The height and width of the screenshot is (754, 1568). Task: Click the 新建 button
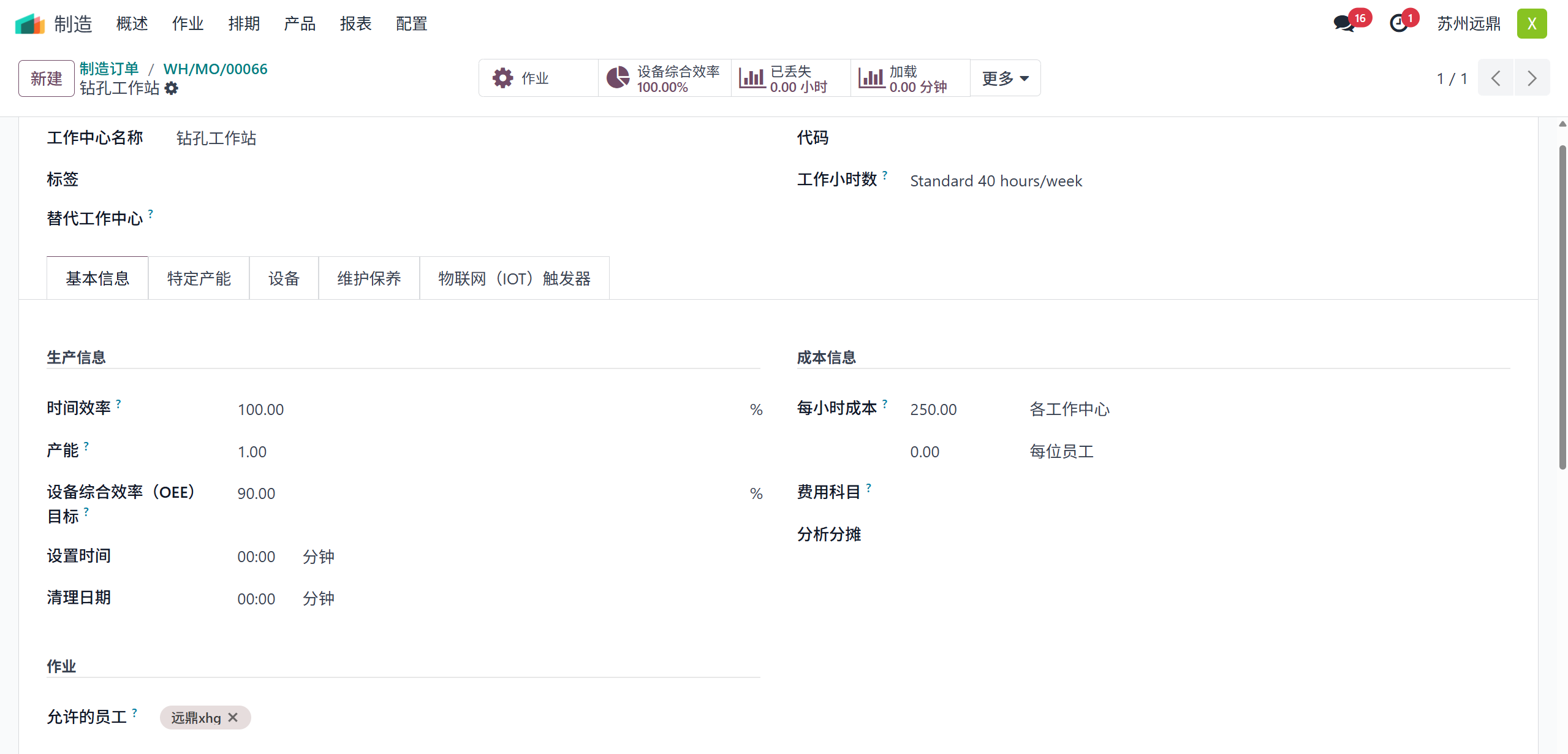[x=46, y=78]
